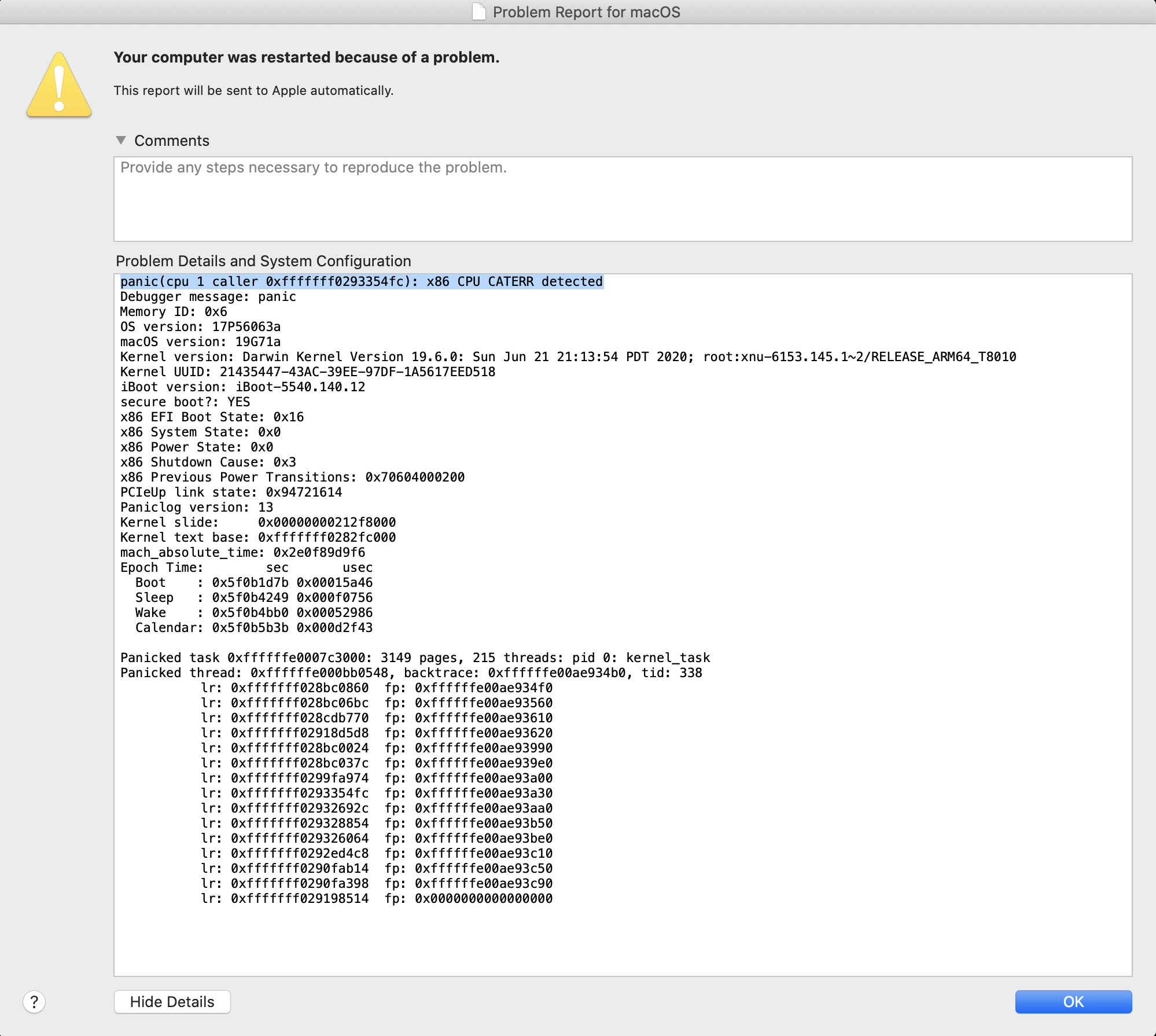This screenshot has height=1036, width=1156.
Task: Confirm with the blue OK button
Action: [x=1073, y=1002]
